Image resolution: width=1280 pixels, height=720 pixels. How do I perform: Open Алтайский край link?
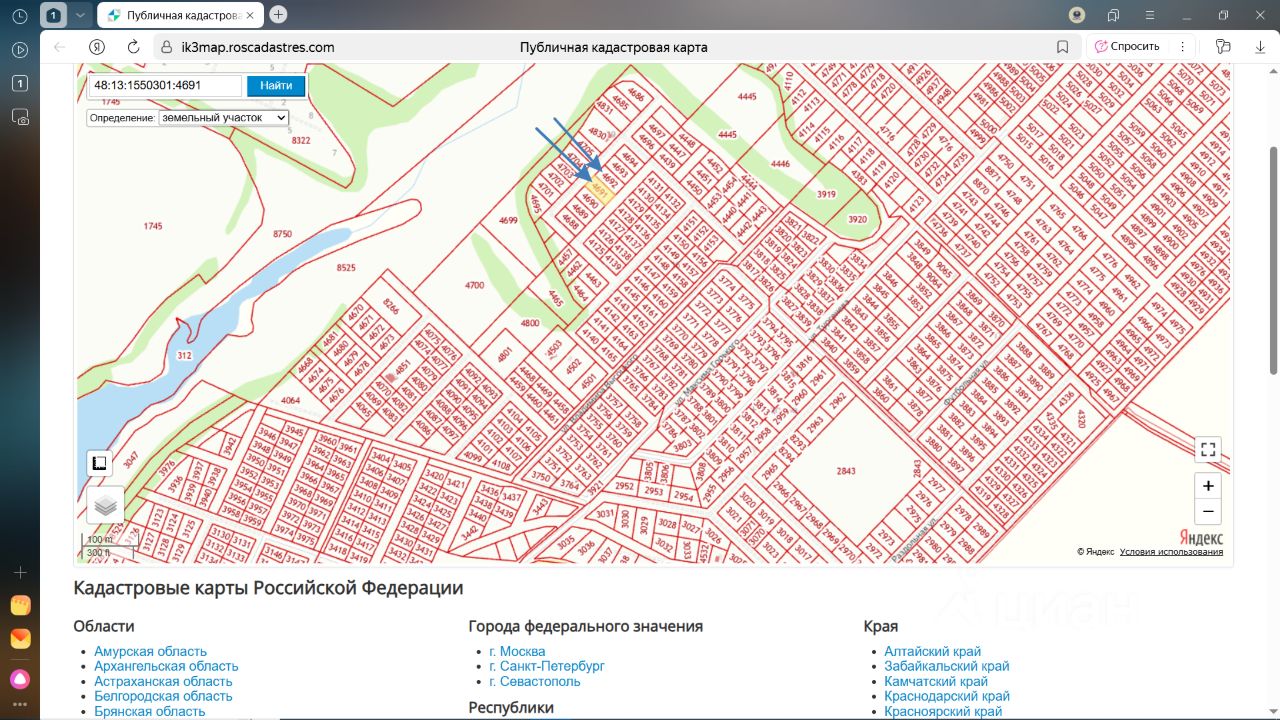(x=933, y=652)
